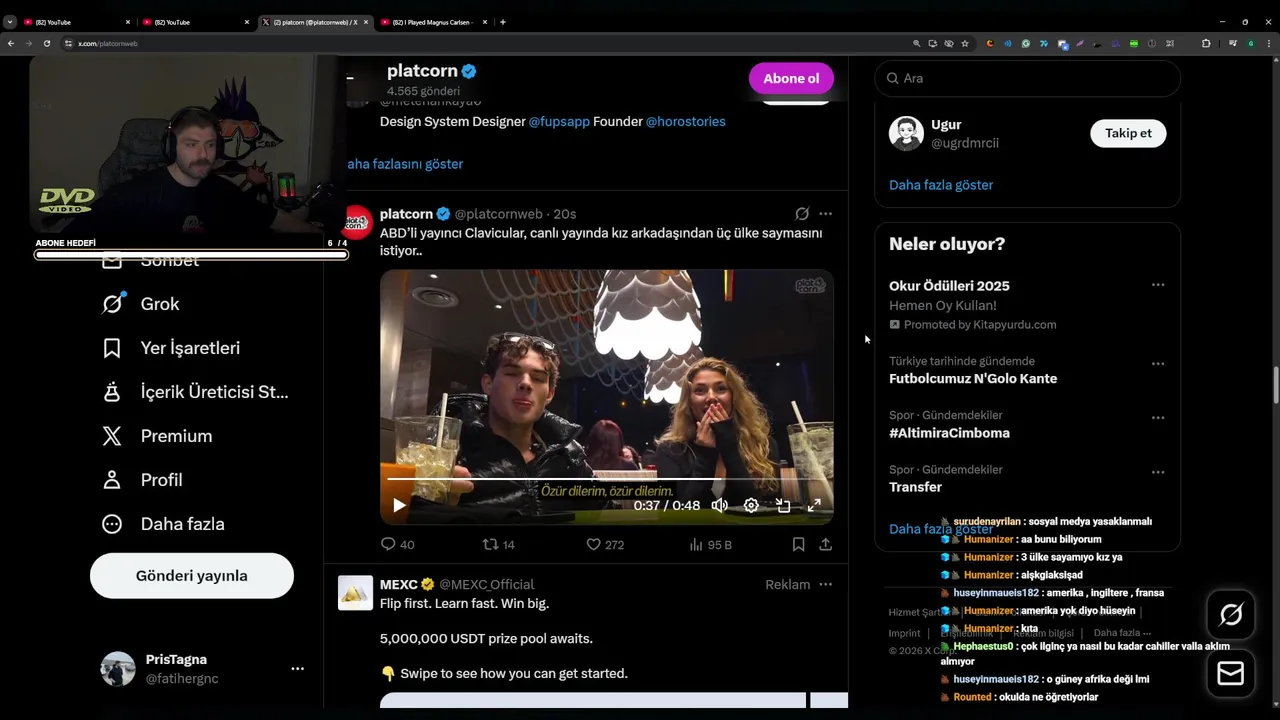Enter fullscreen on the video player
Image resolution: width=1280 pixels, height=720 pixels.
tap(814, 505)
